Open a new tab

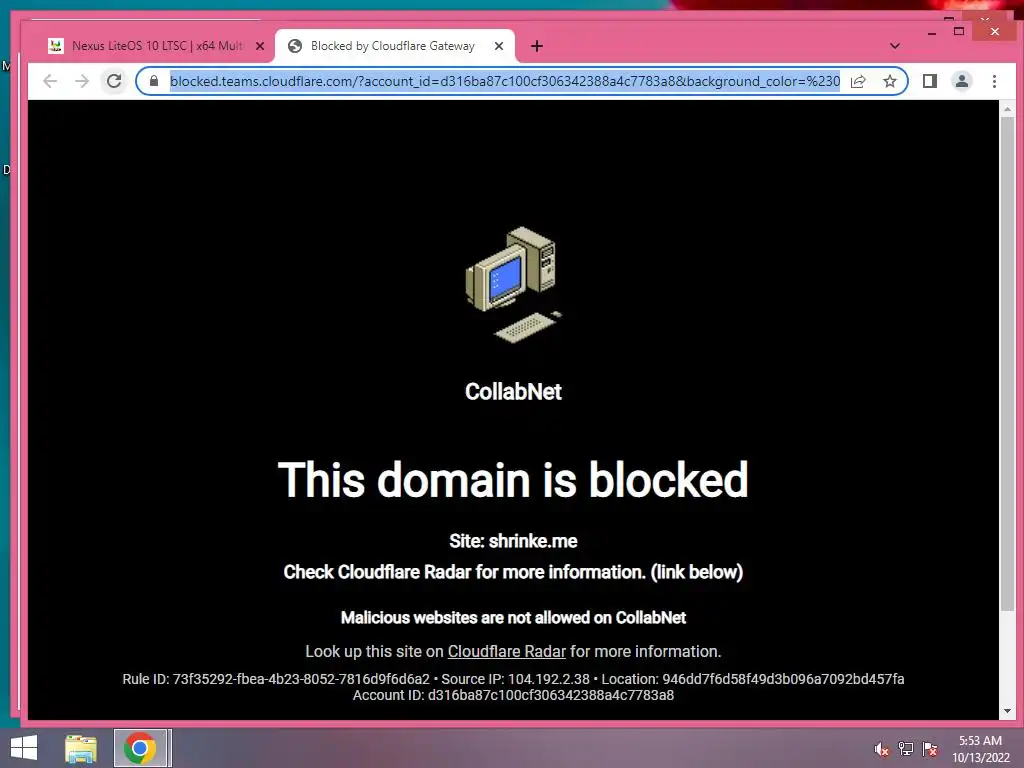pyautogui.click(x=537, y=46)
